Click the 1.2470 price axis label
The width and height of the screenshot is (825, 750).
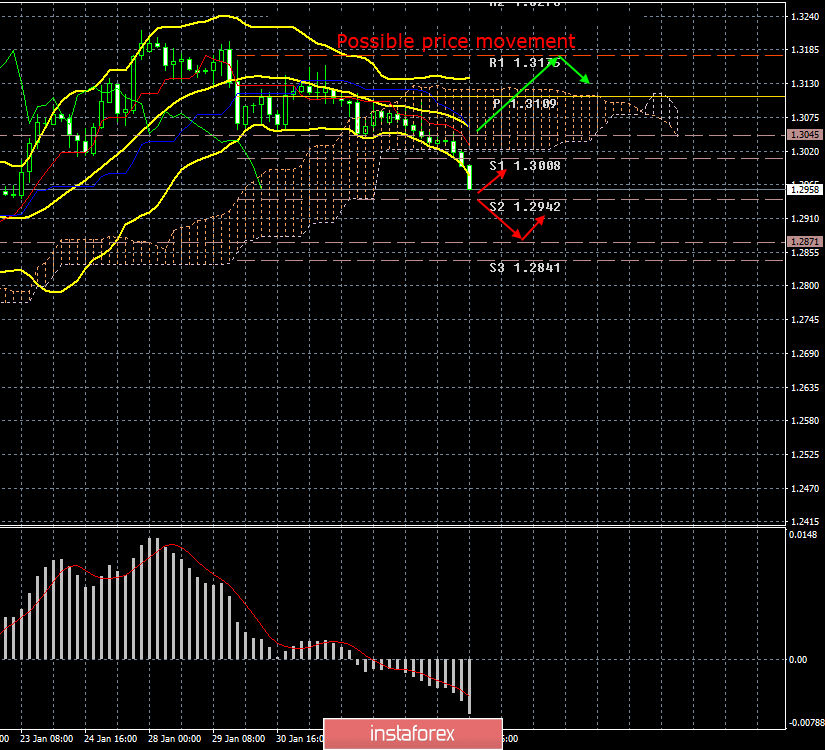(805, 488)
